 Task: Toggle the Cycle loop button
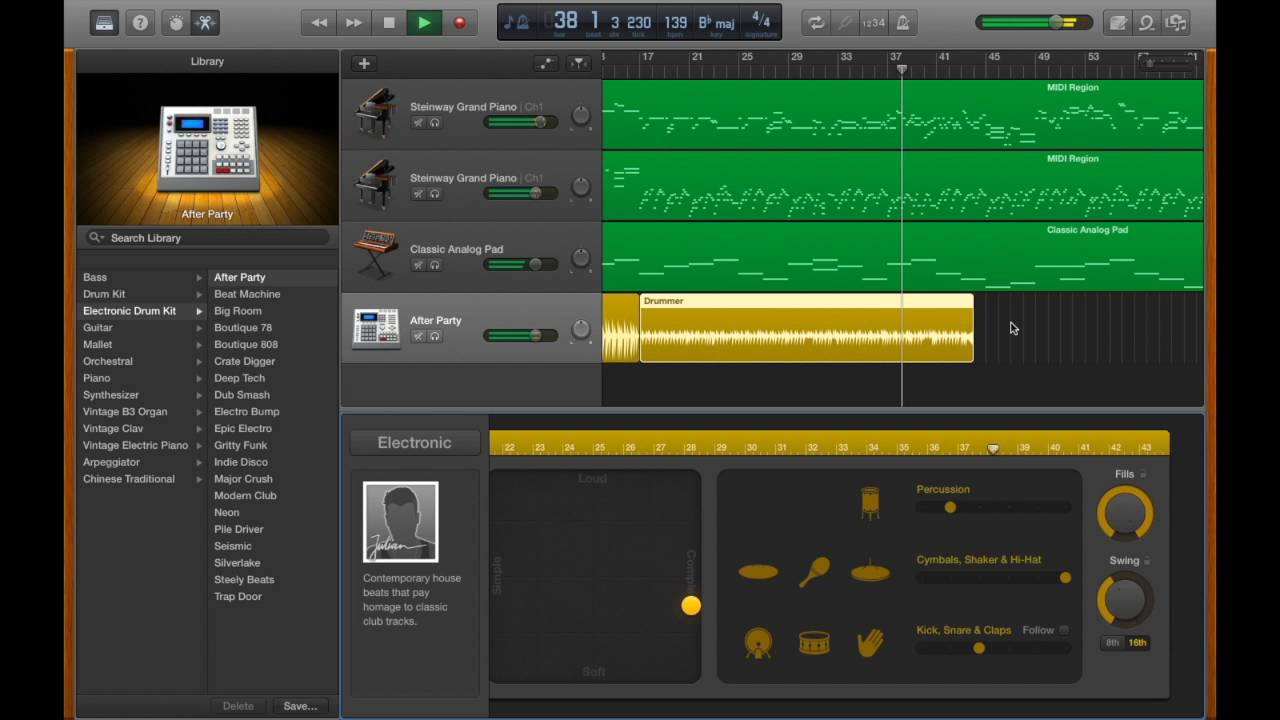coord(817,22)
